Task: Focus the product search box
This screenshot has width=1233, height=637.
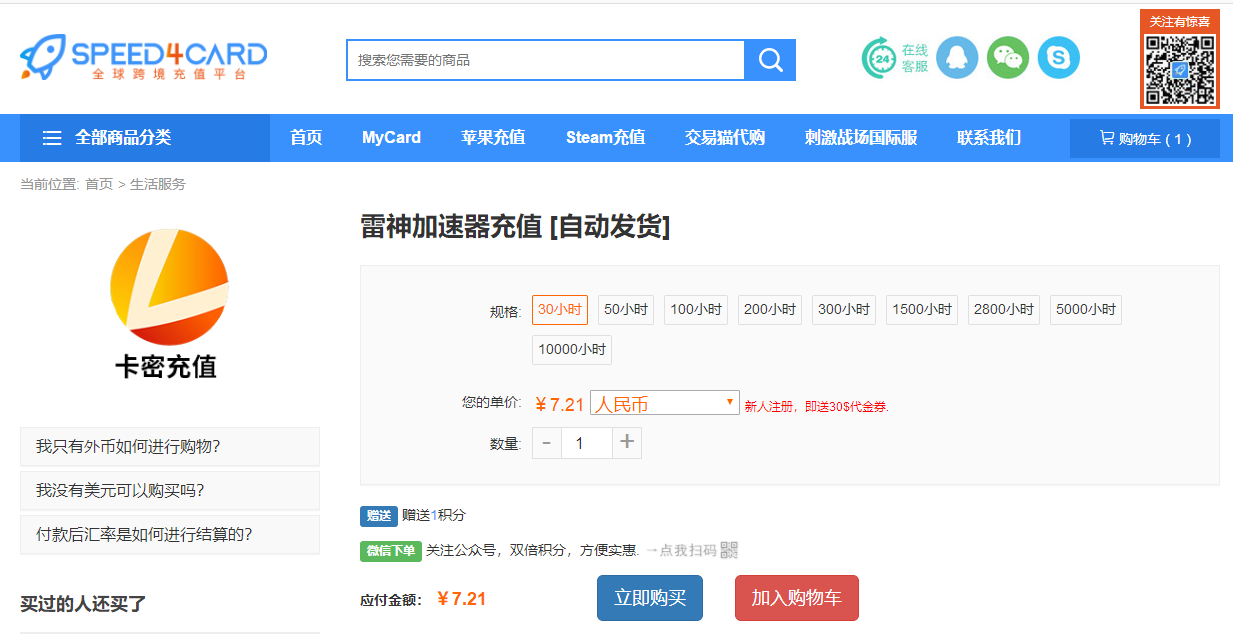Action: [546, 60]
